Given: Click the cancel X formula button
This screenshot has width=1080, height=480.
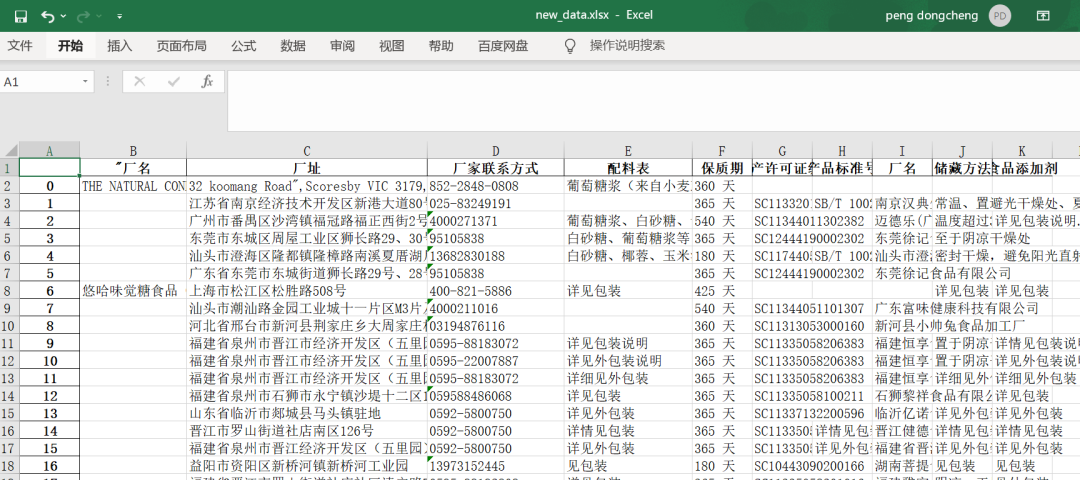Looking at the screenshot, I should (140, 82).
